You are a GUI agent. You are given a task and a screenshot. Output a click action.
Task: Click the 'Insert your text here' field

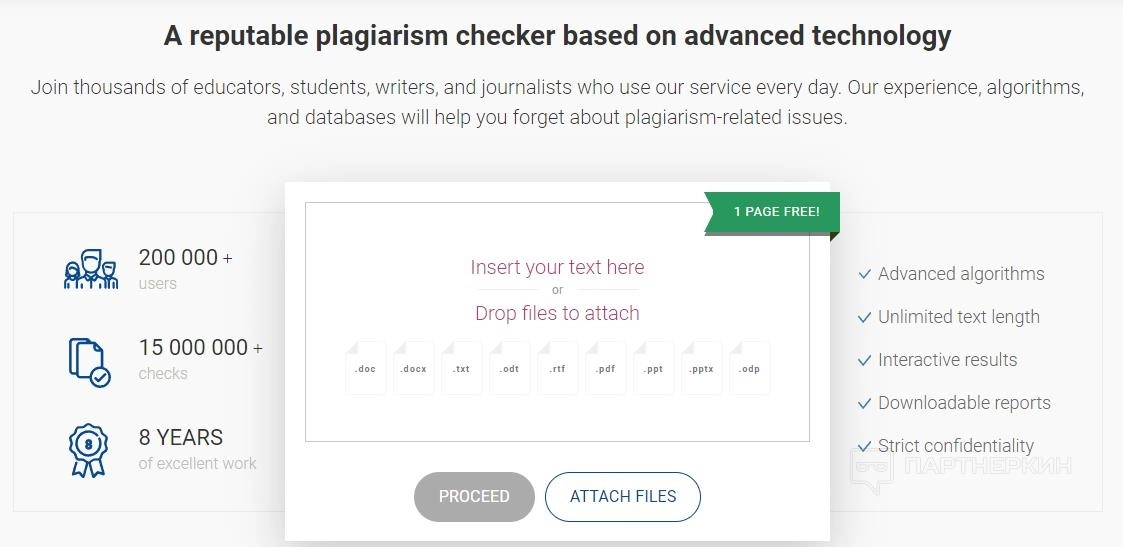click(557, 267)
